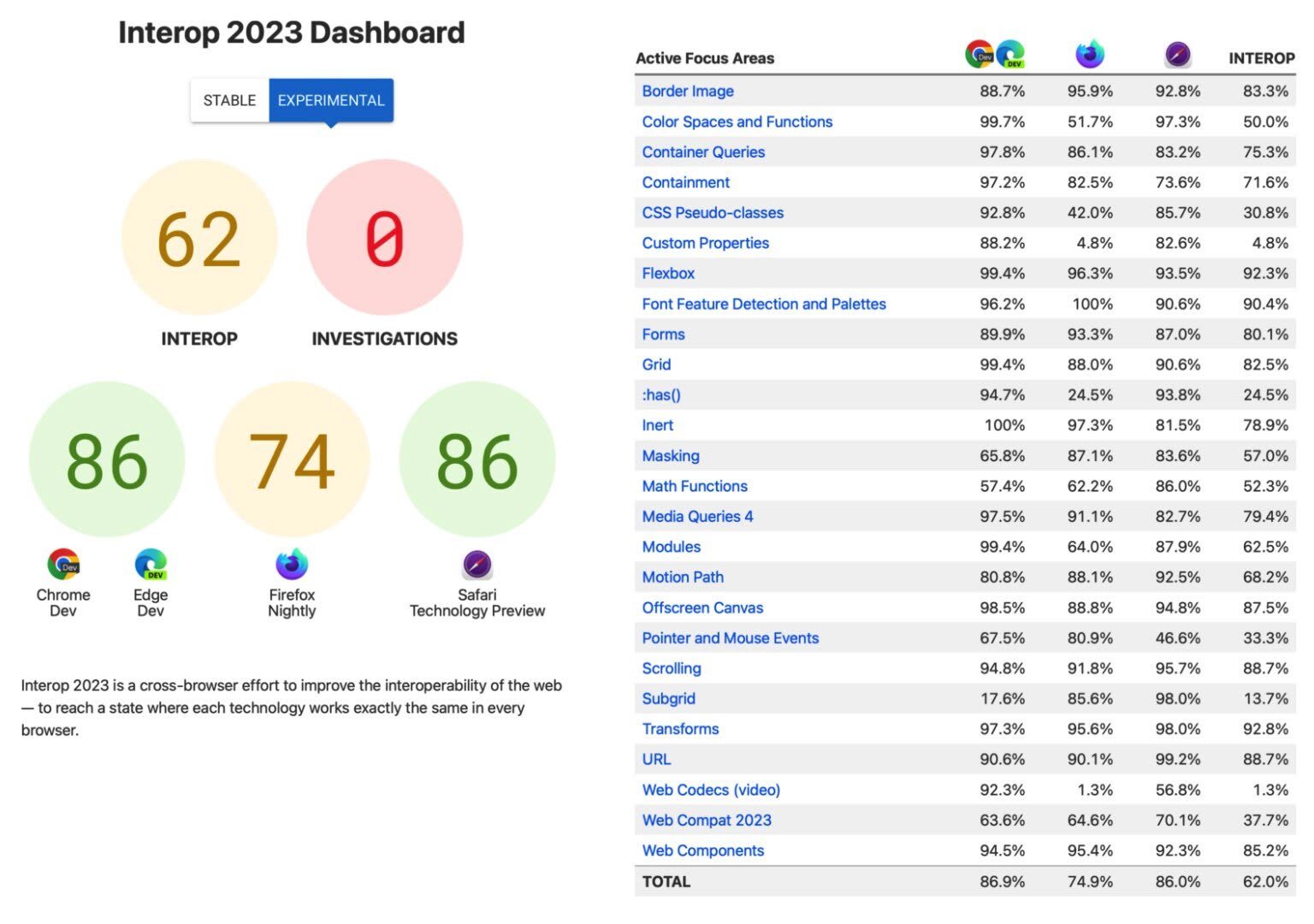This screenshot has width=1314, height=924.
Task: Open the Math Functions link
Action: (x=695, y=486)
